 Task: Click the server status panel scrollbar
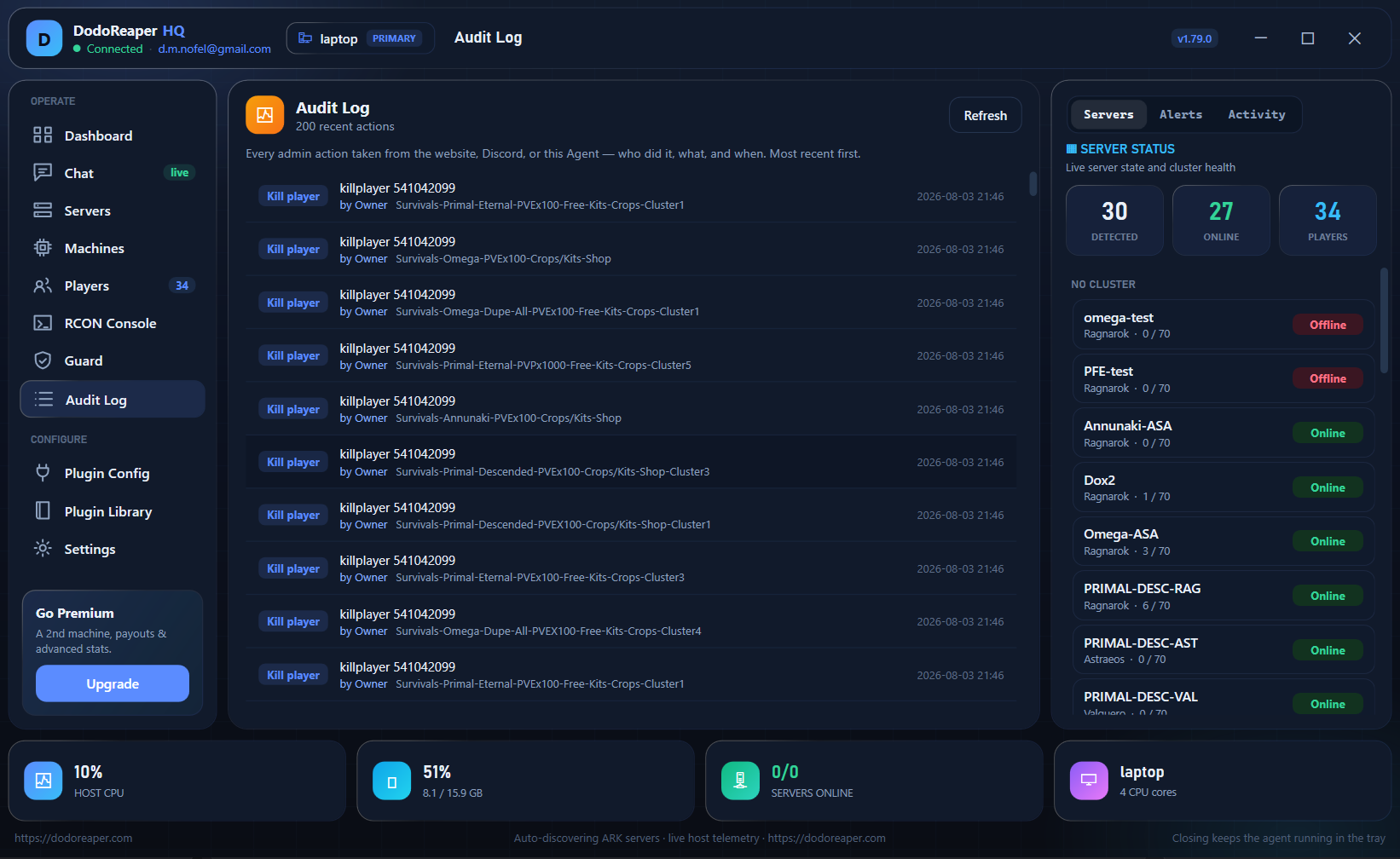(1384, 320)
